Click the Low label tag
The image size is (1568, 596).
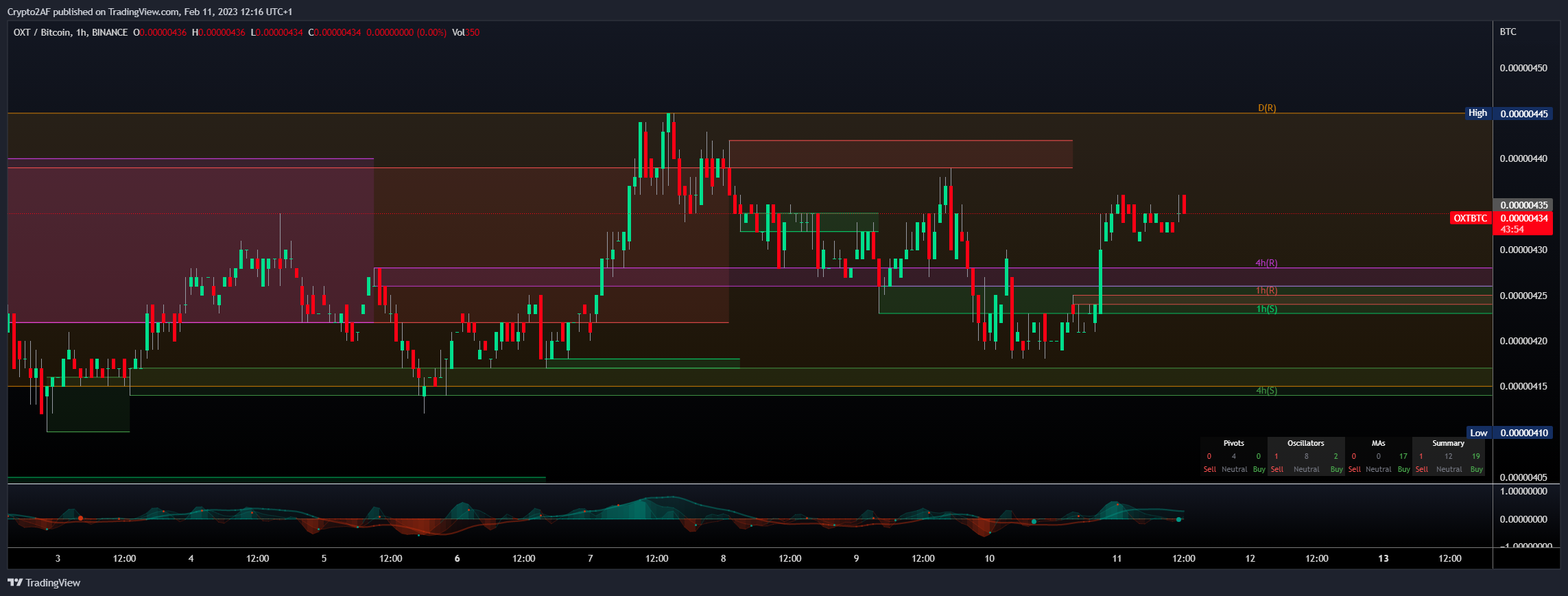coord(1479,433)
